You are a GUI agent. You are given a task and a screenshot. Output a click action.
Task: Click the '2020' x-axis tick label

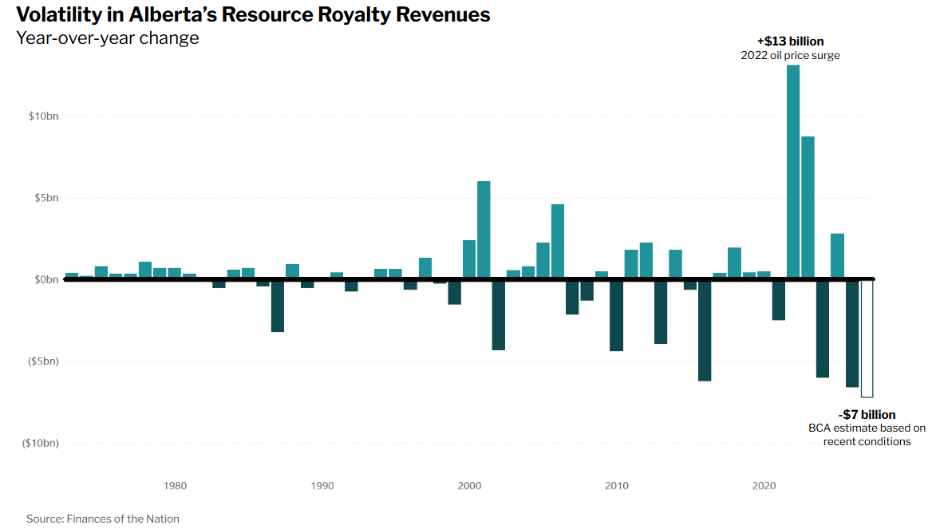[x=764, y=486]
